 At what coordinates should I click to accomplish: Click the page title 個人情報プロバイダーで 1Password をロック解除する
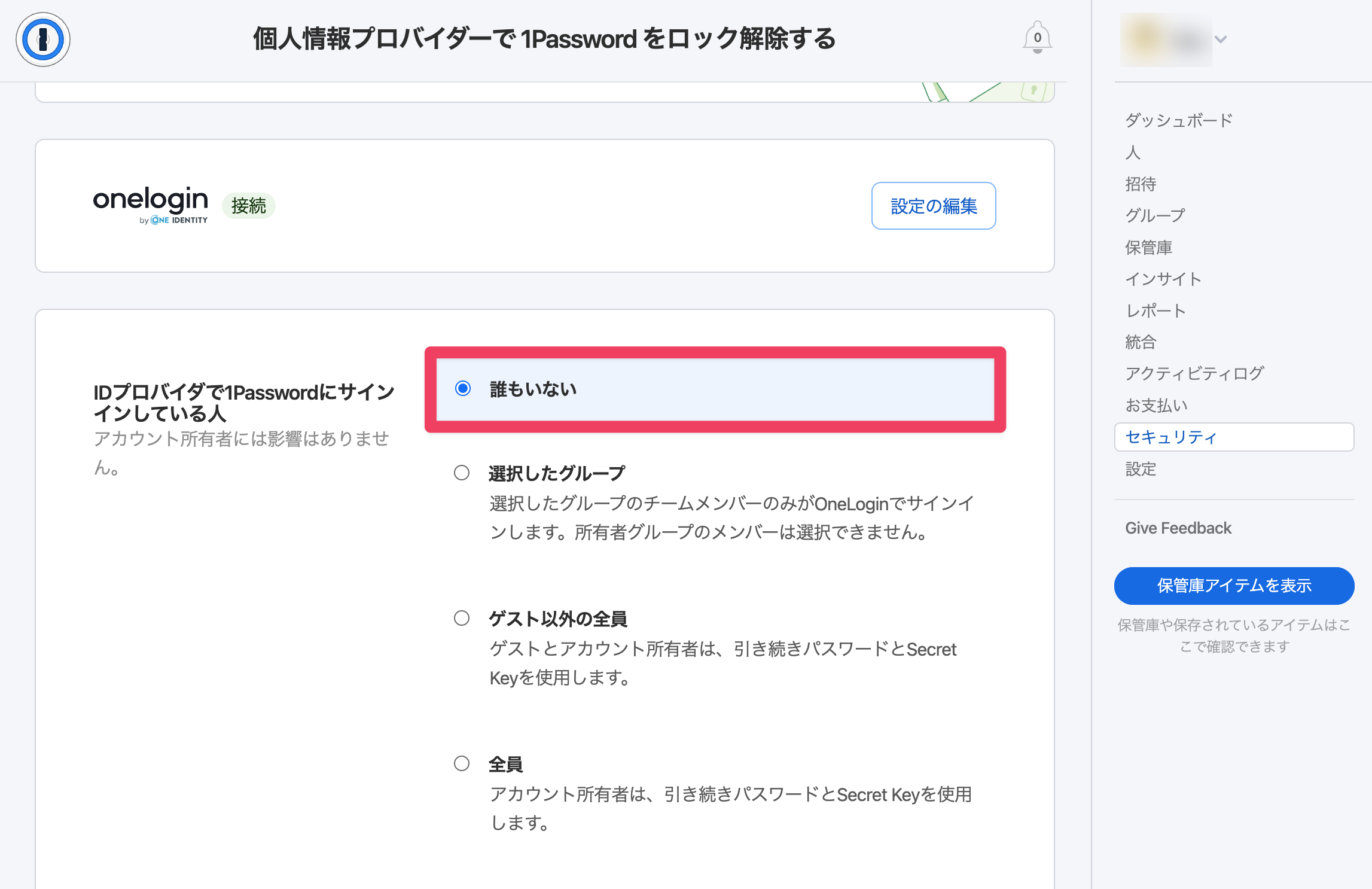pyautogui.click(x=544, y=39)
